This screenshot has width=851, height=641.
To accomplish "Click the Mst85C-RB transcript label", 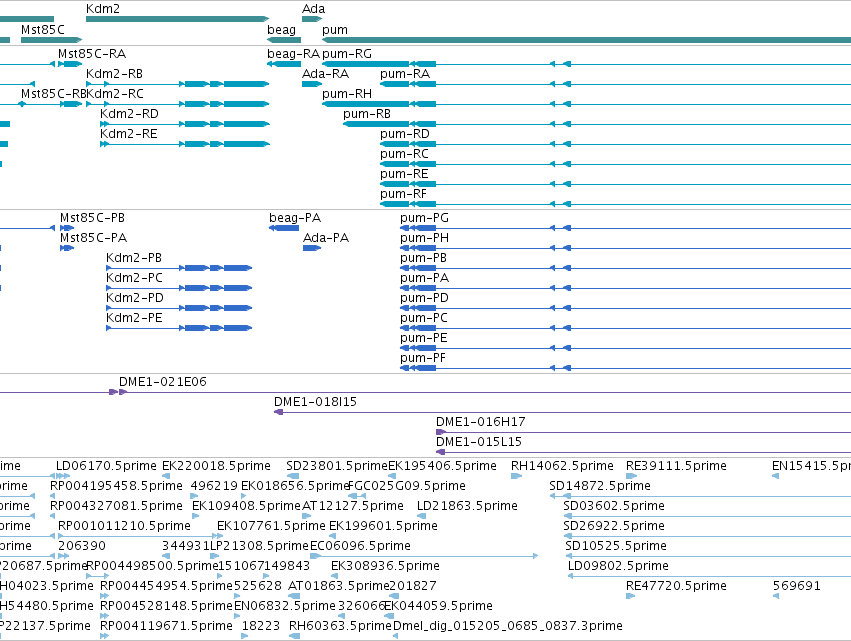I will coord(53,94).
